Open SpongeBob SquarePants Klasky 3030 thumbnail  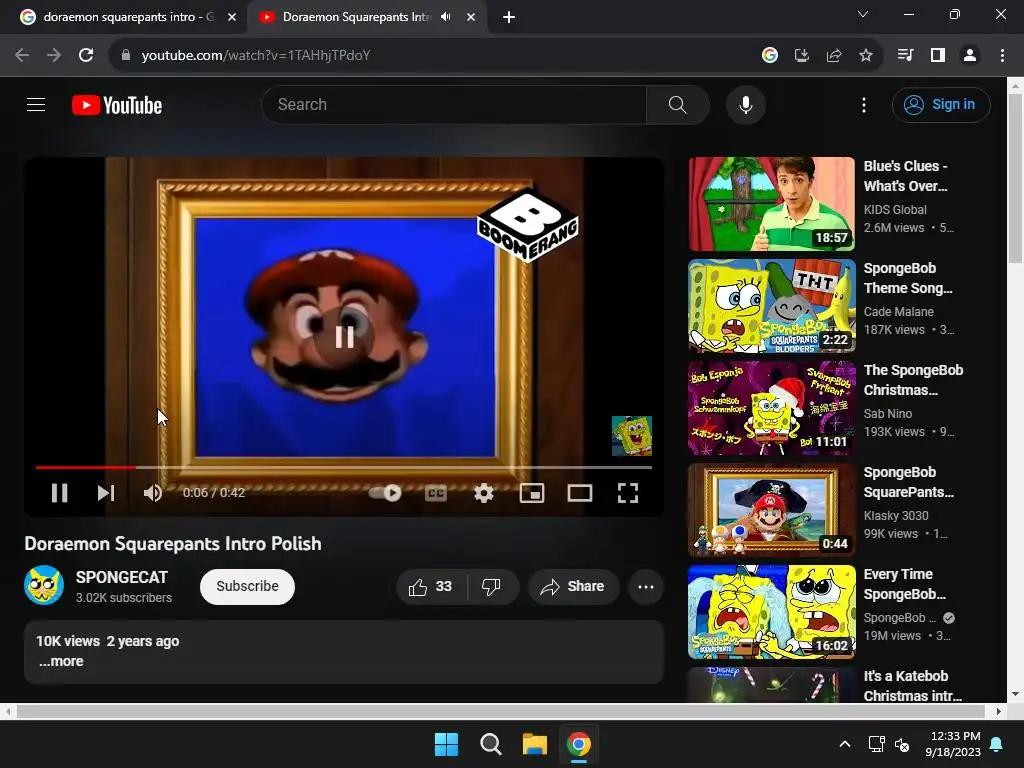pos(771,509)
